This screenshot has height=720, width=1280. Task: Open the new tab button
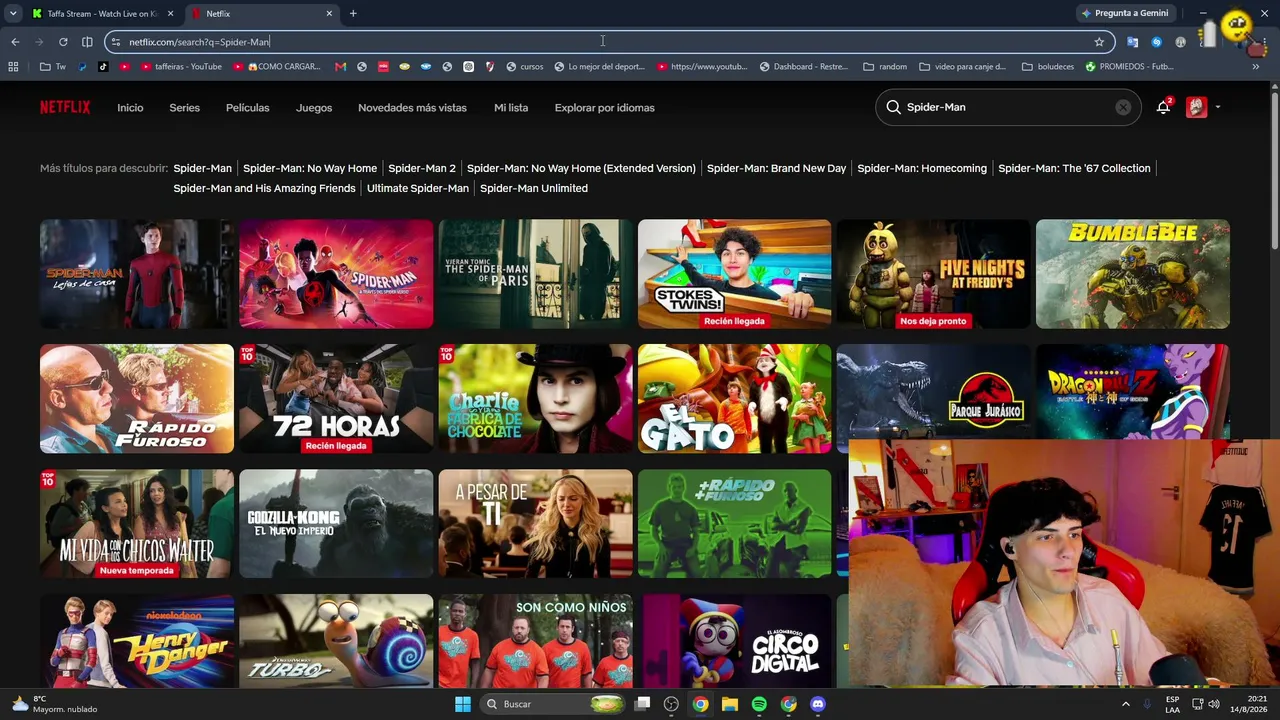point(353,14)
